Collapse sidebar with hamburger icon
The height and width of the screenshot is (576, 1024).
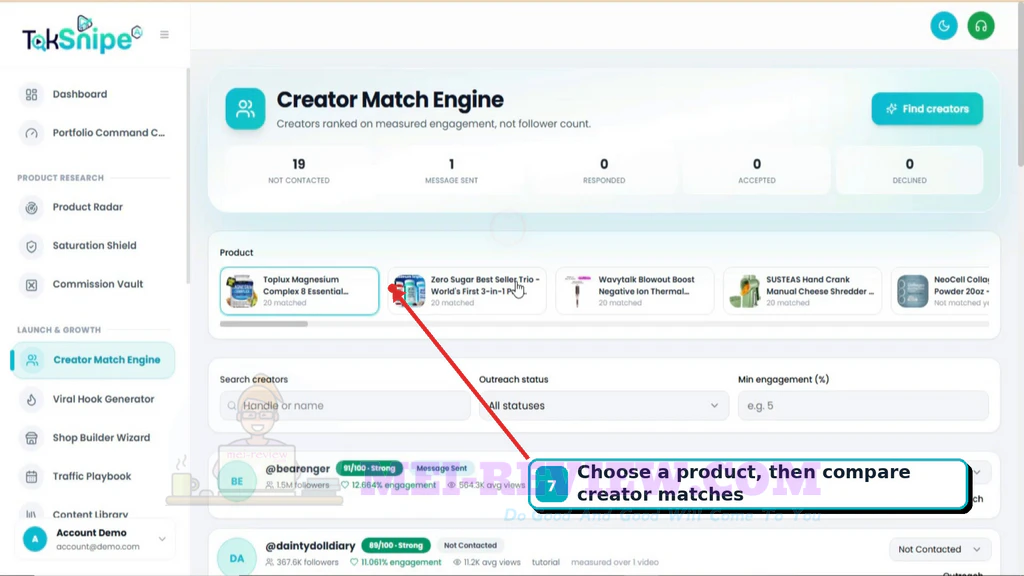[165, 35]
